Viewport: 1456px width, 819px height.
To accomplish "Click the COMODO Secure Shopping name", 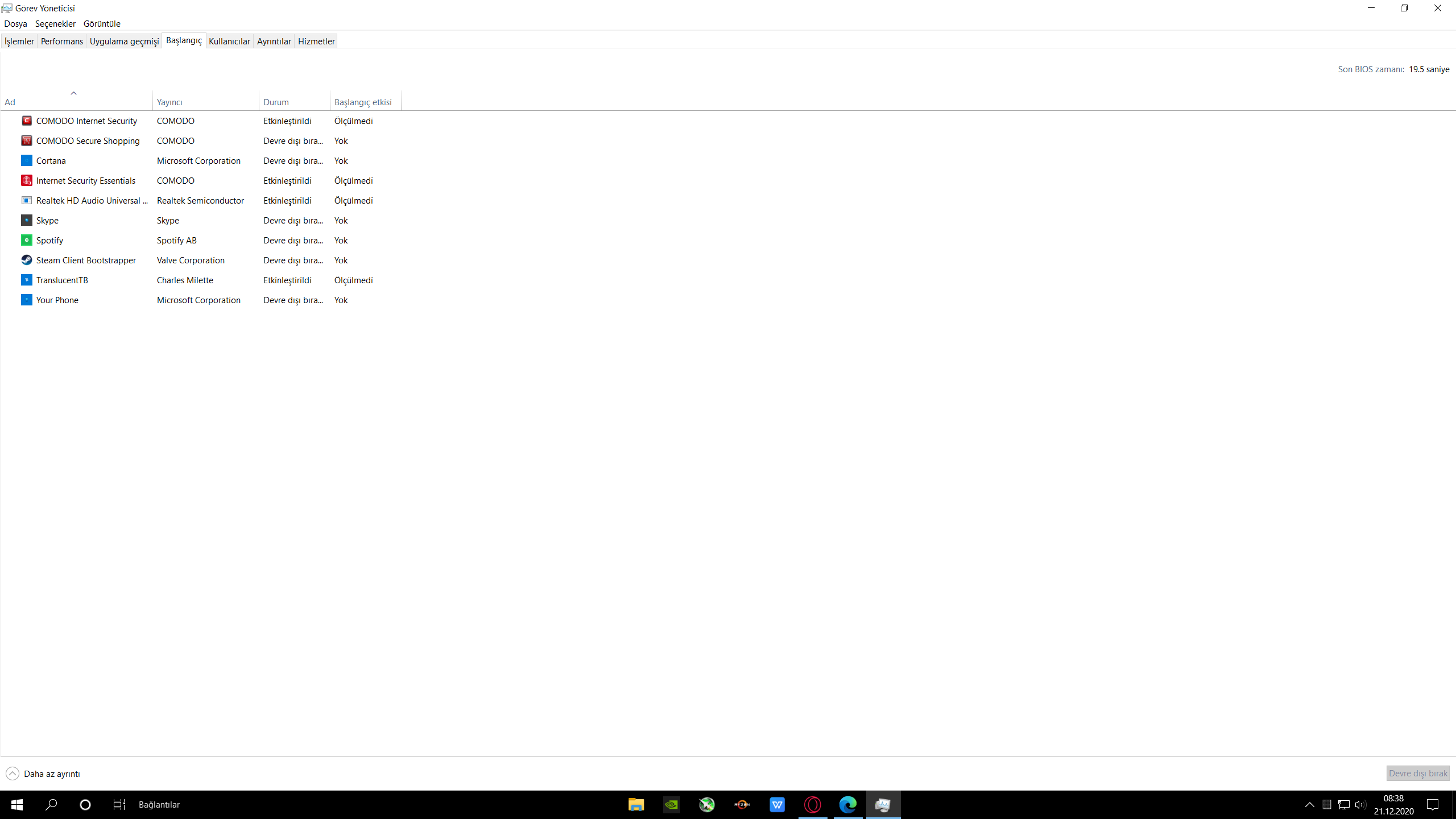I will click(88, 140).
